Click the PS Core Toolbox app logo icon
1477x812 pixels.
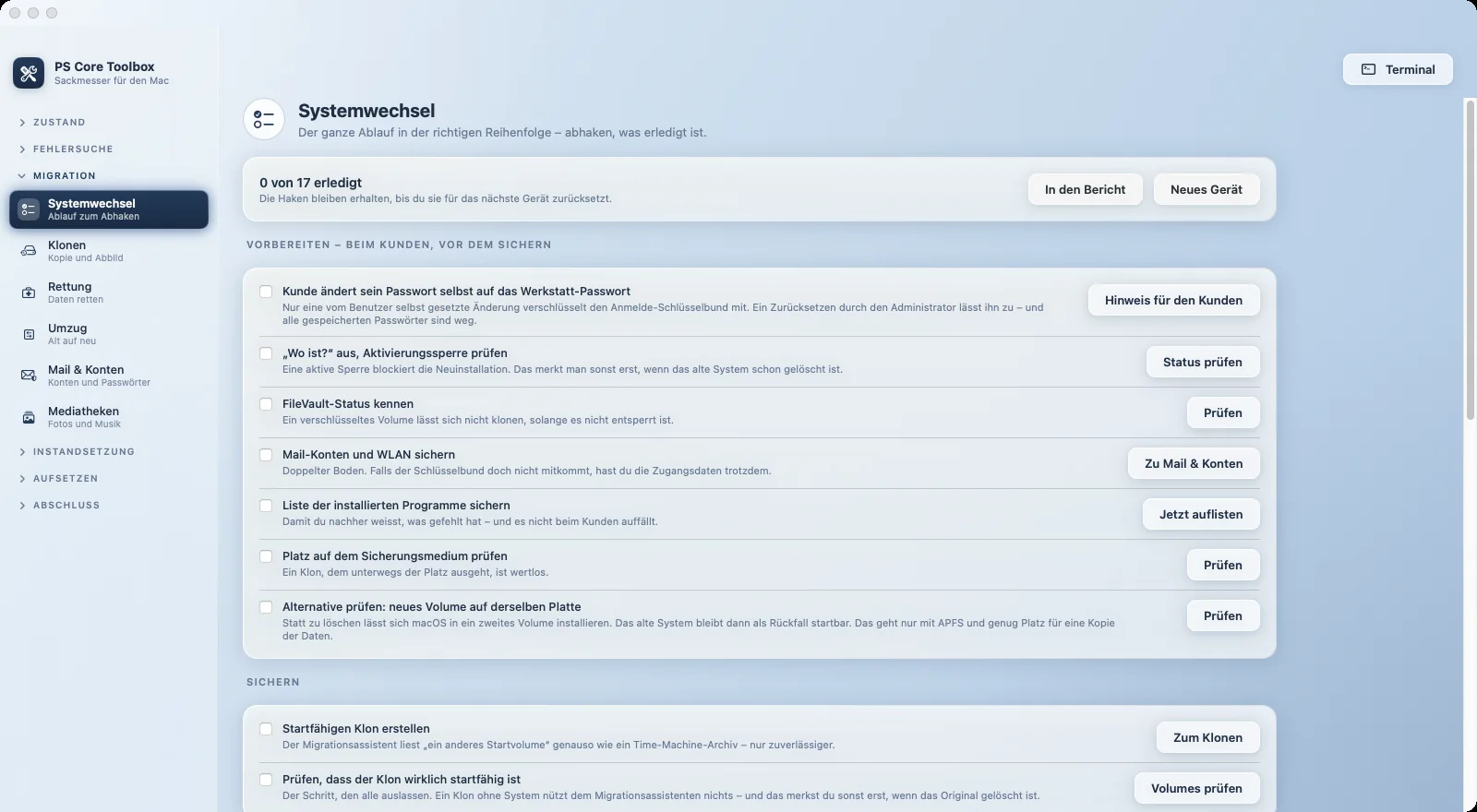click(x=29, y=73)
